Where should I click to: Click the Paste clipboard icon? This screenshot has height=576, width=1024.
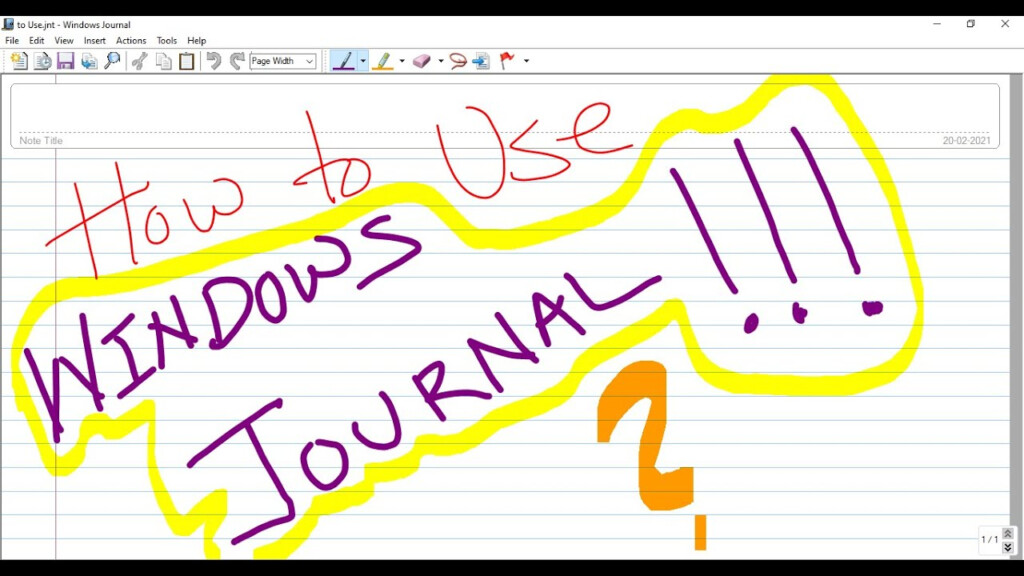[187, 61]
